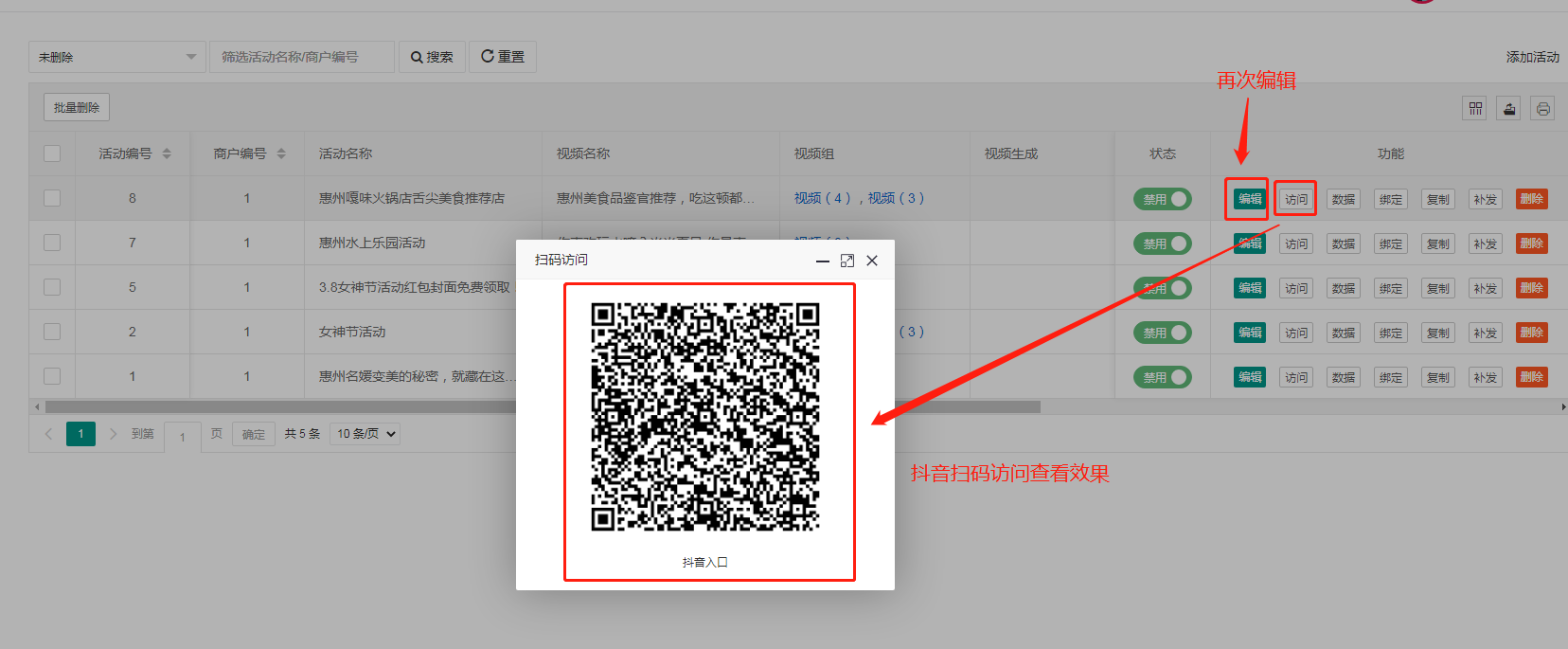
Task: Click 删除 for activity 5
Action: click(x=1532, y=288)
